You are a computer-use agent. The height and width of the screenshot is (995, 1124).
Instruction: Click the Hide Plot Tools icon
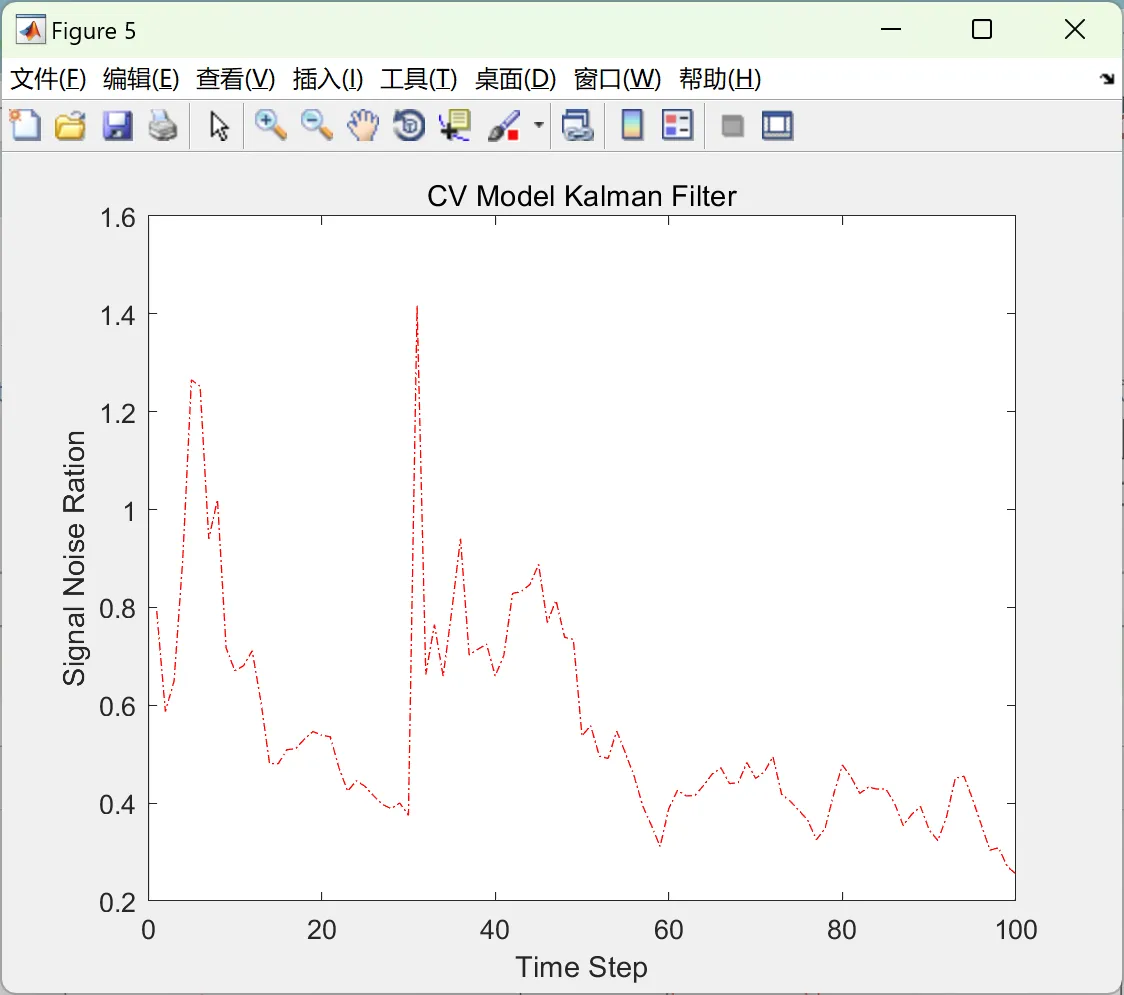click(732, 126)
